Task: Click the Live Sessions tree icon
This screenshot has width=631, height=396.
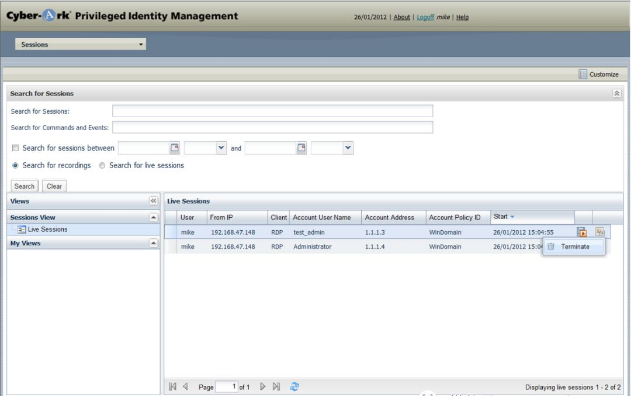Action: (x=21, y=229)
